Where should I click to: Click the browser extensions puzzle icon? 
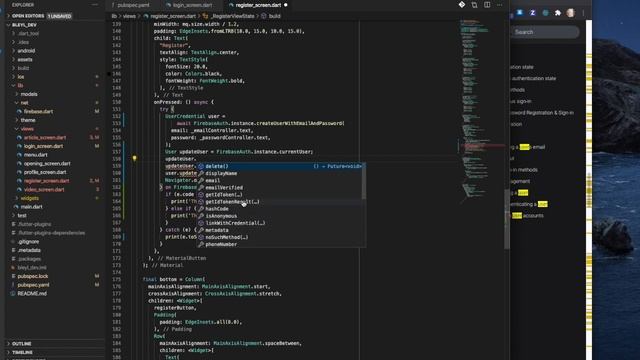[x=558, y=13]
